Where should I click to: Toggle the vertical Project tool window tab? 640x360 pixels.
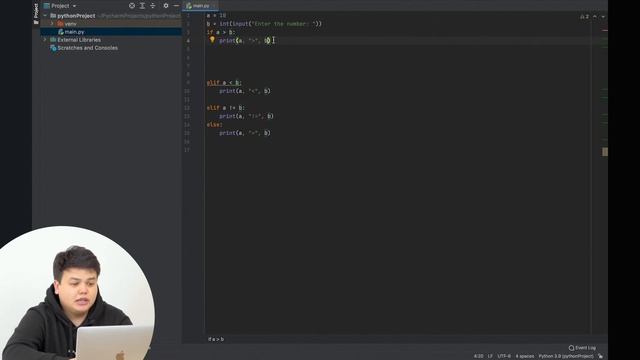pyautogui.click(x=36, y=13)
